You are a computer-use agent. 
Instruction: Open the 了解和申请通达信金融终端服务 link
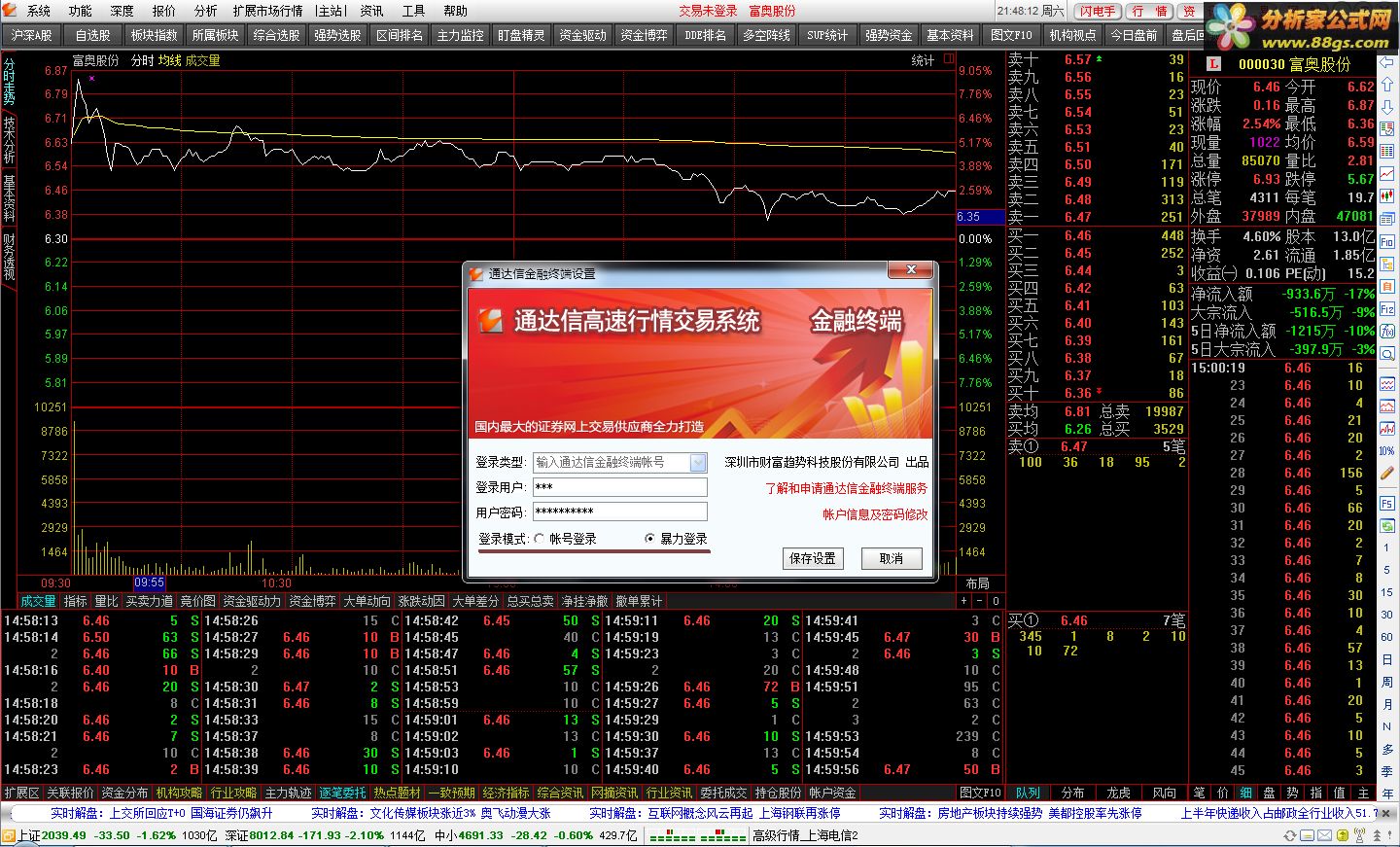(x=846, y=488)
